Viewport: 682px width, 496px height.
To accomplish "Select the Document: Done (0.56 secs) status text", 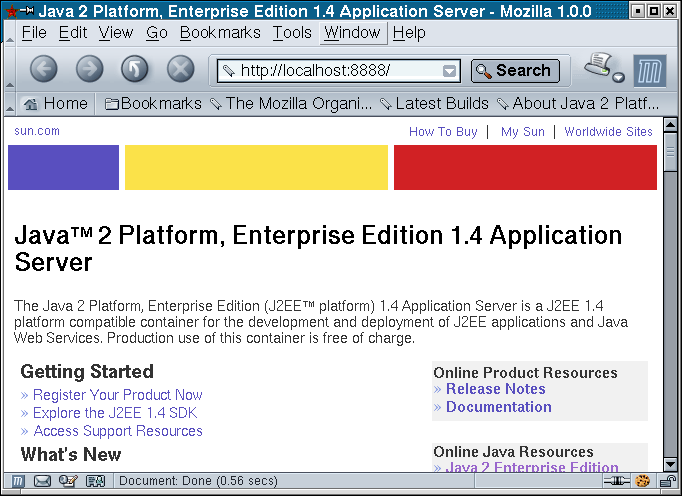I will click(x=198, y=481).
